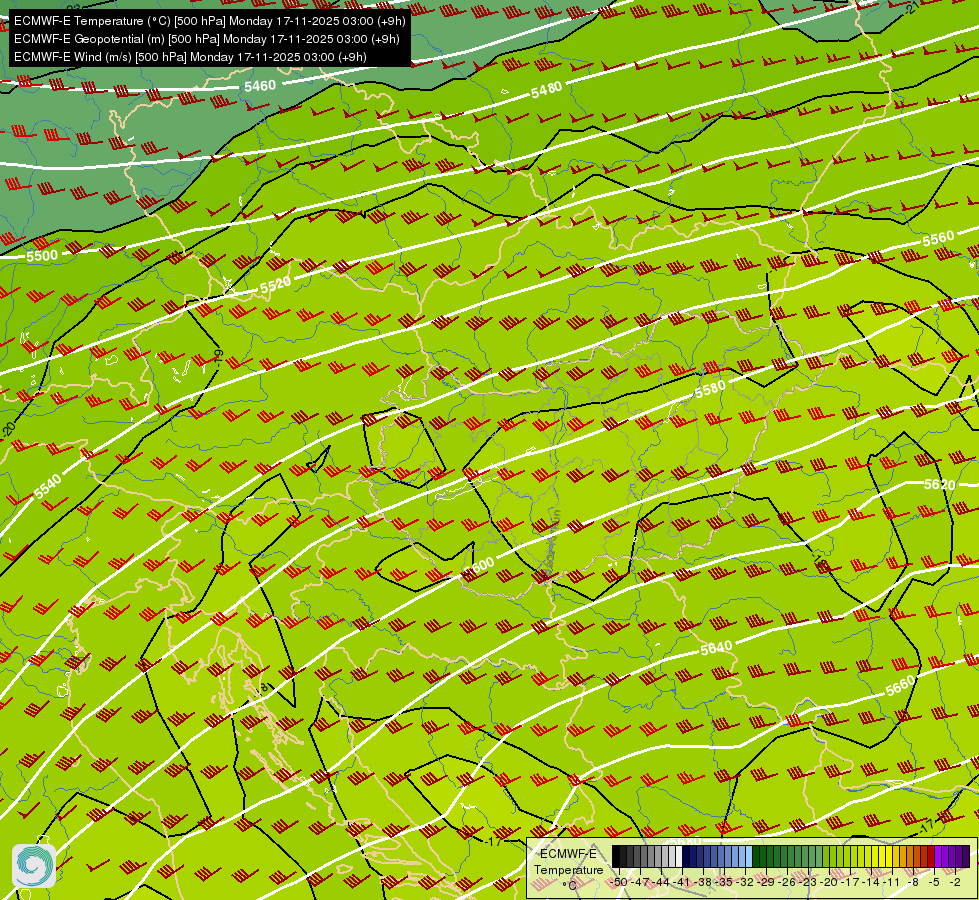Click the 5660 geopotential contour label
The image size is (979, 900).
point(900,686)
